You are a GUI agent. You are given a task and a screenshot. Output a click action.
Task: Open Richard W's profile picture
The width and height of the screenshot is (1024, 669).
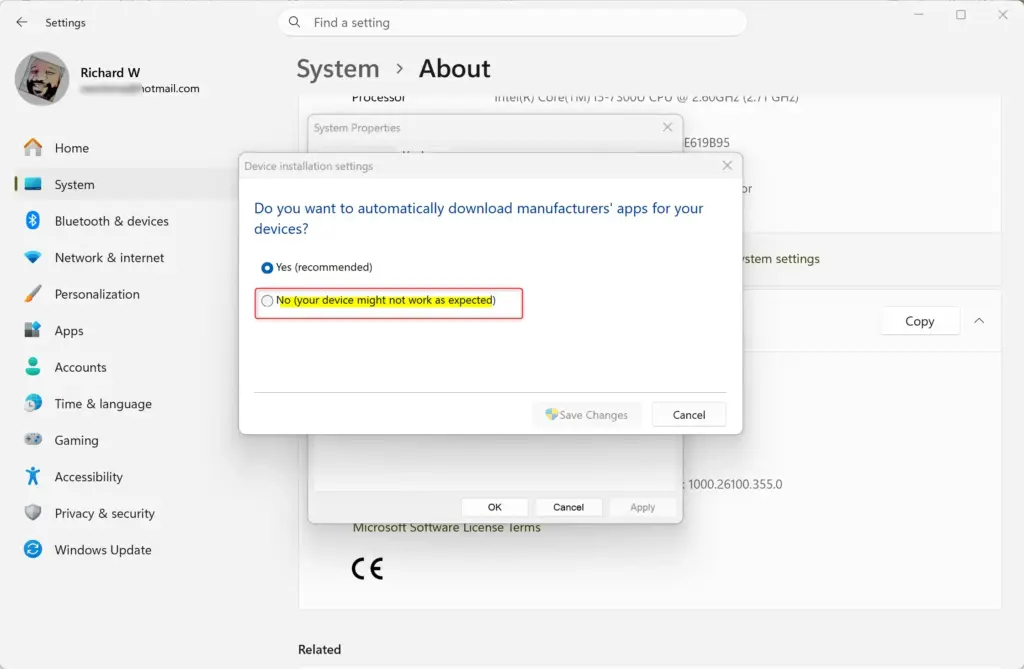42,78
